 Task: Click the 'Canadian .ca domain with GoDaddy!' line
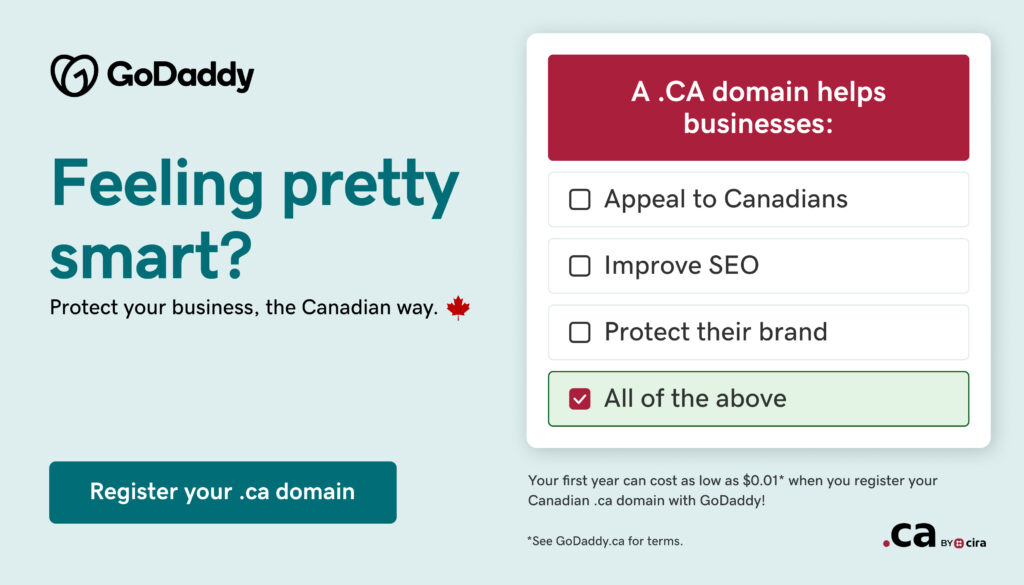646,500
